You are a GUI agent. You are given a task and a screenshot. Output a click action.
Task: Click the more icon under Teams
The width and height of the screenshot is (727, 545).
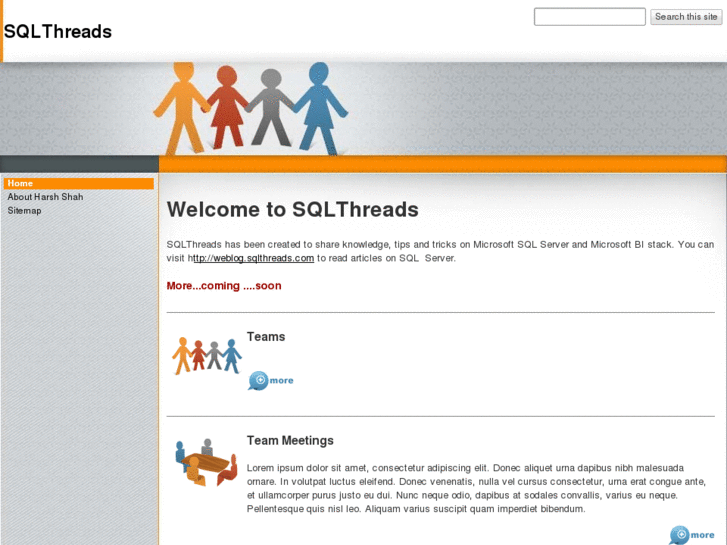coord(271,380)
